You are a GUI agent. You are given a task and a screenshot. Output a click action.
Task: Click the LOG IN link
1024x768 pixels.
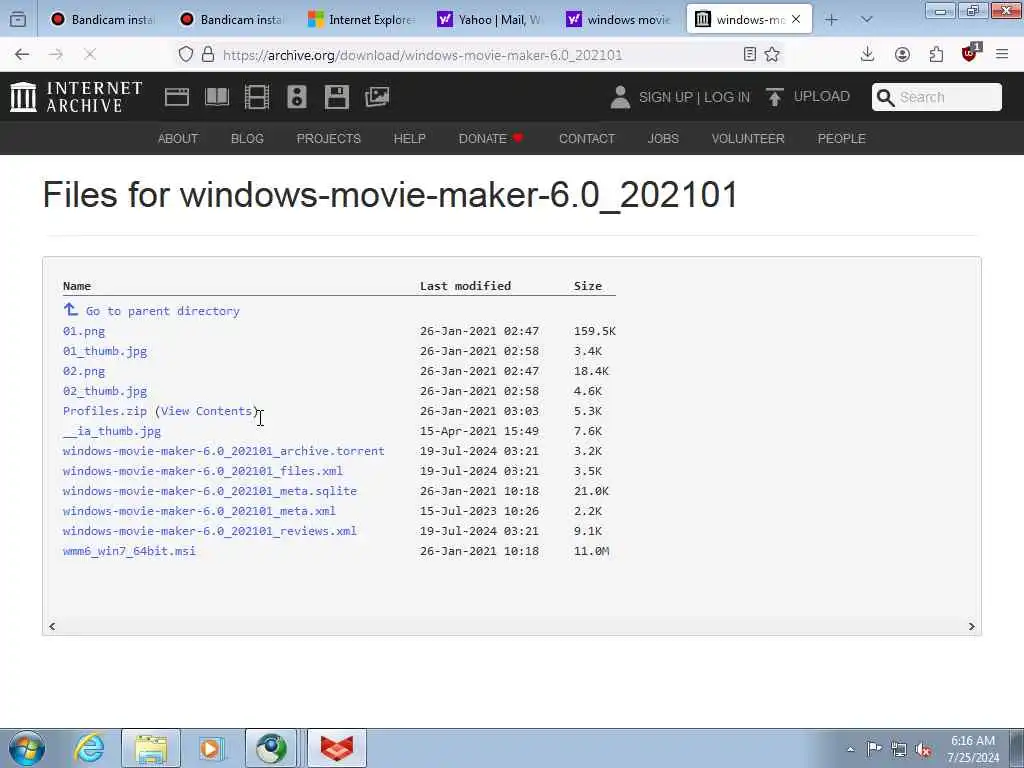(727, 97)
